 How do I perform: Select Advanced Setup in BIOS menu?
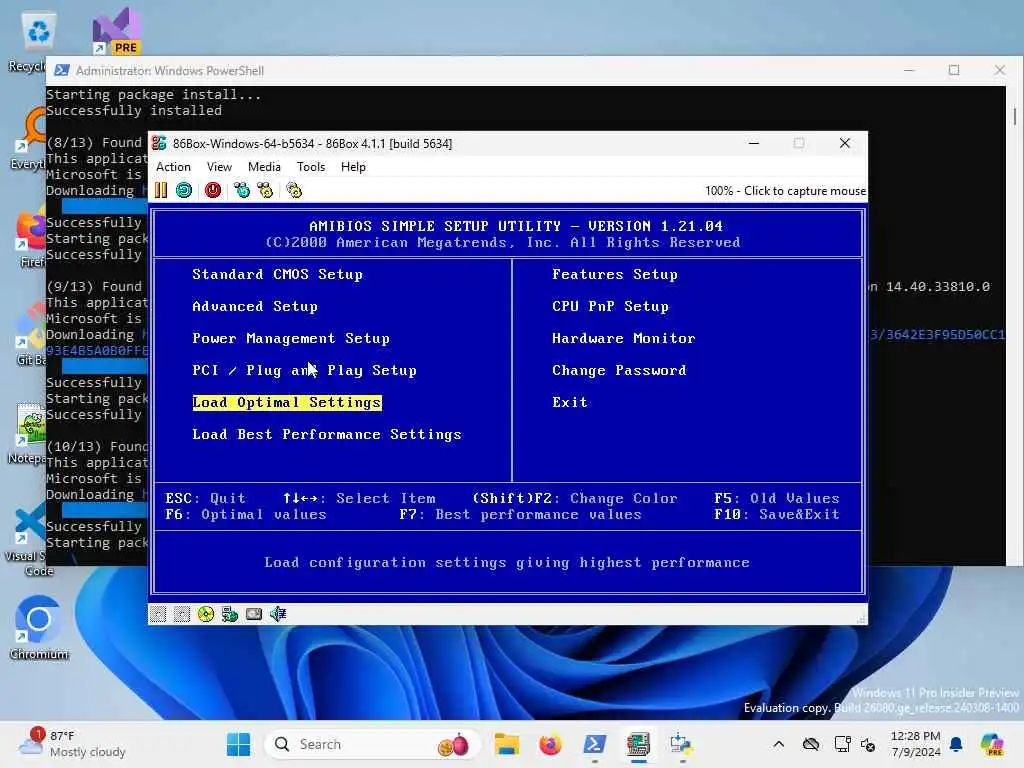(255, 306)
